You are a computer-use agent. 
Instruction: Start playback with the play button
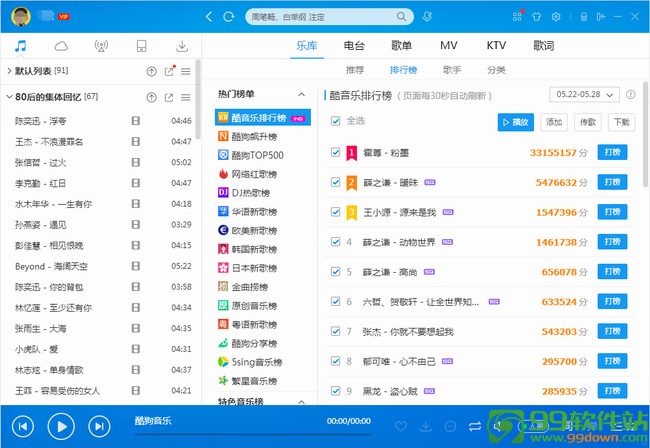click(x=61, y=426)
